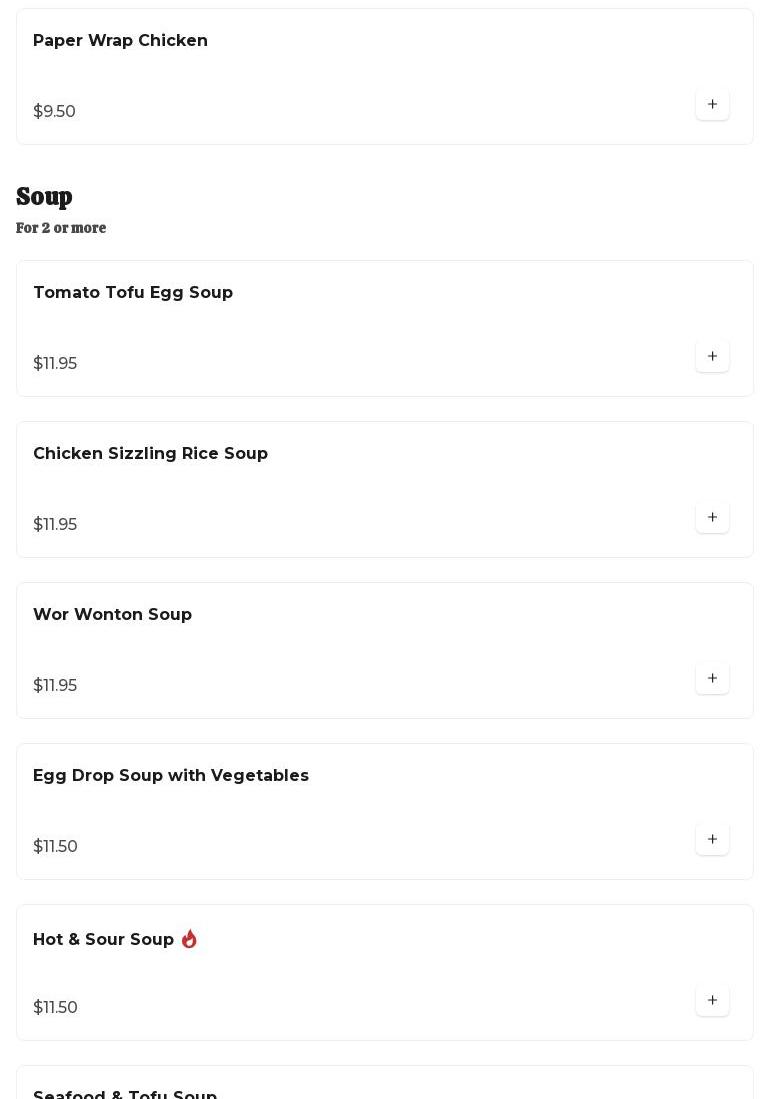Viewport: 770px width, 1099px height.
Task: Click the Soup section heading
Action: [x=44, y=196]
